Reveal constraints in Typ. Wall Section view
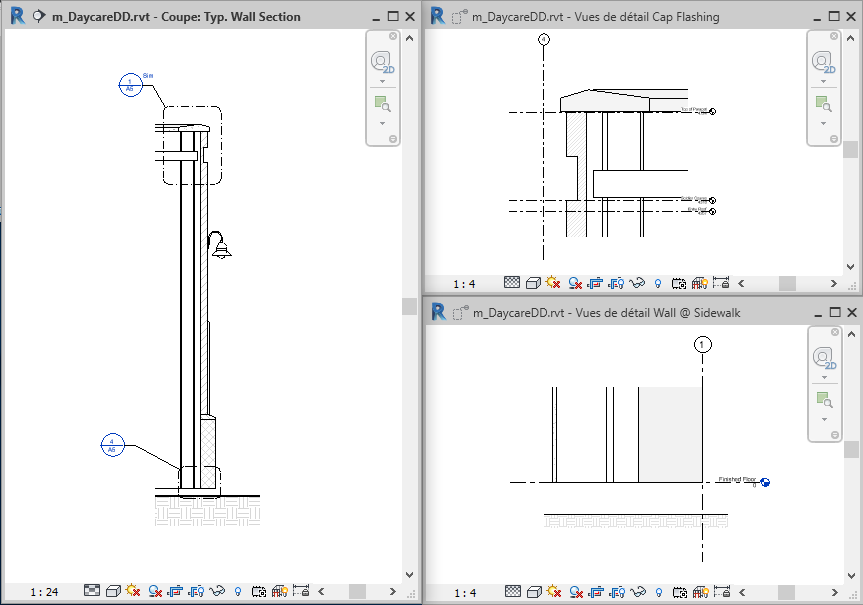Image resolution: width=863 pixels, height=605 pixels. (301, 591)
